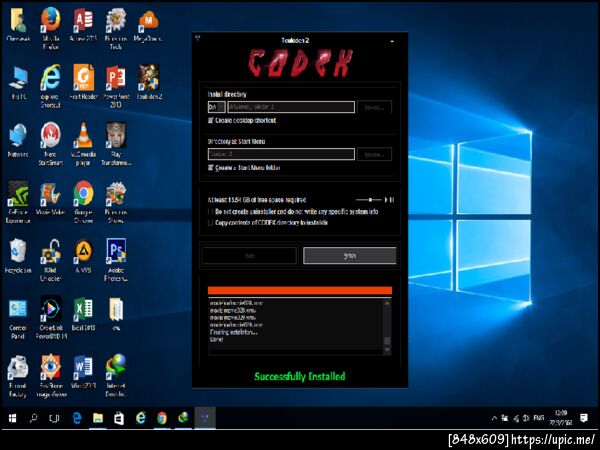600x450 pixels.
Task: Open the taskbar Internet Download Manager icon
Action: [x=183, y=418]
